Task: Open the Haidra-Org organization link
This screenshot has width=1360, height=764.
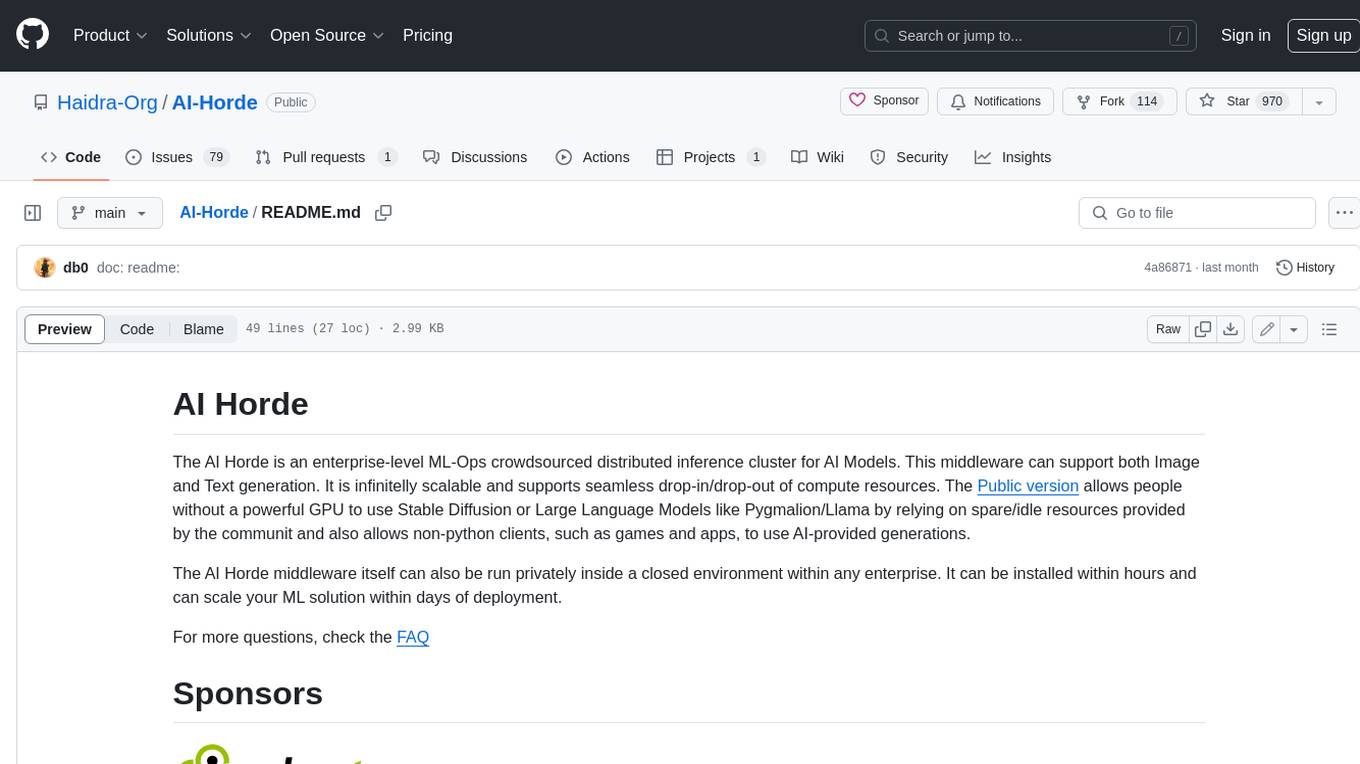Action: pos(107,102)
